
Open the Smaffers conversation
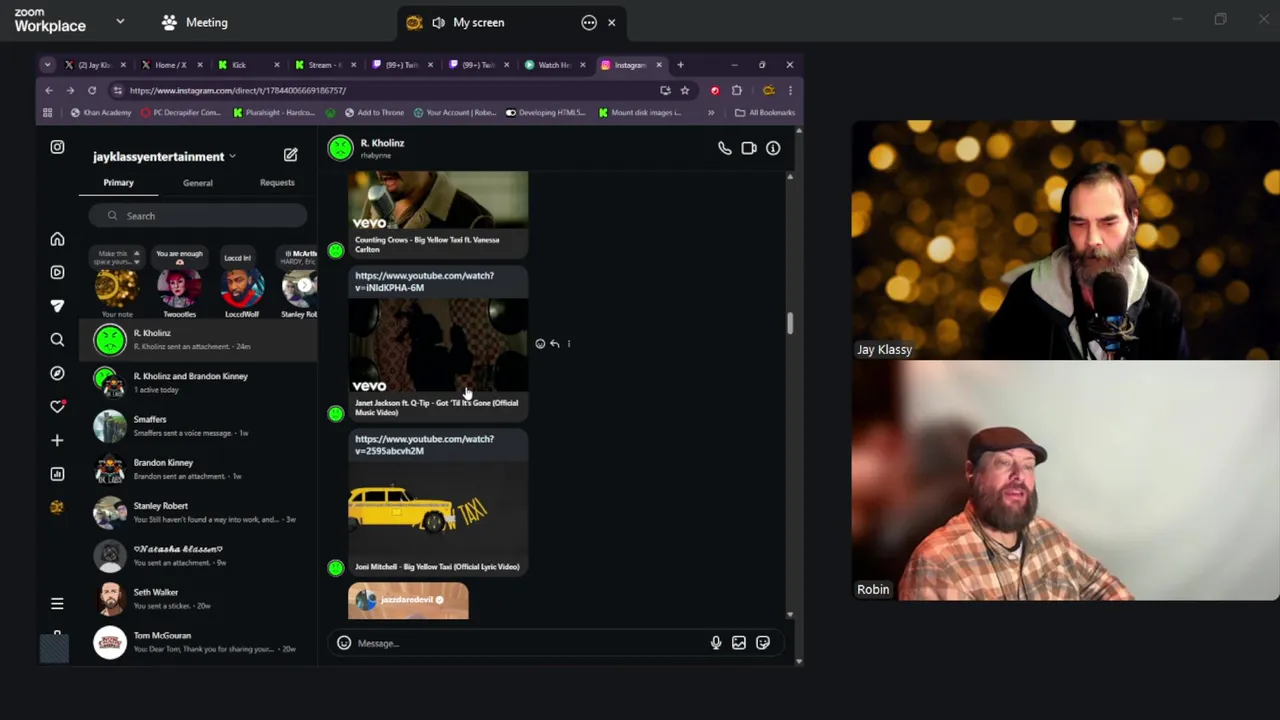coord(198,426)
